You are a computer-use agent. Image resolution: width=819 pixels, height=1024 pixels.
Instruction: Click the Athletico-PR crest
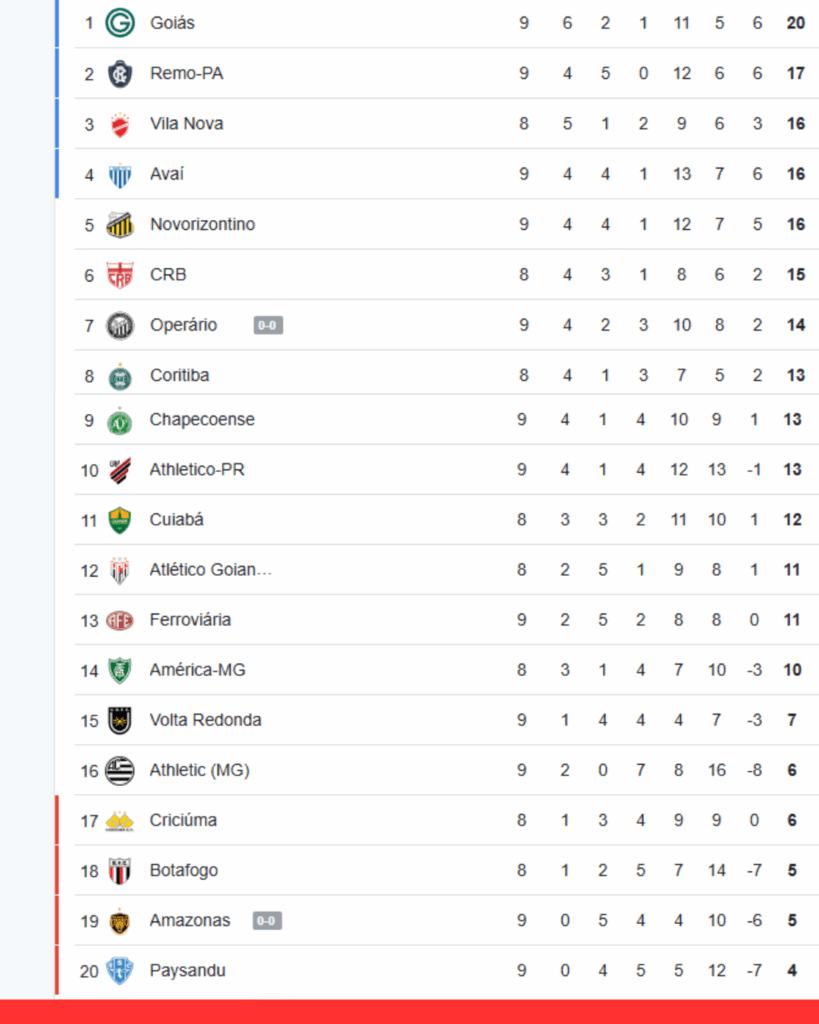120,470
